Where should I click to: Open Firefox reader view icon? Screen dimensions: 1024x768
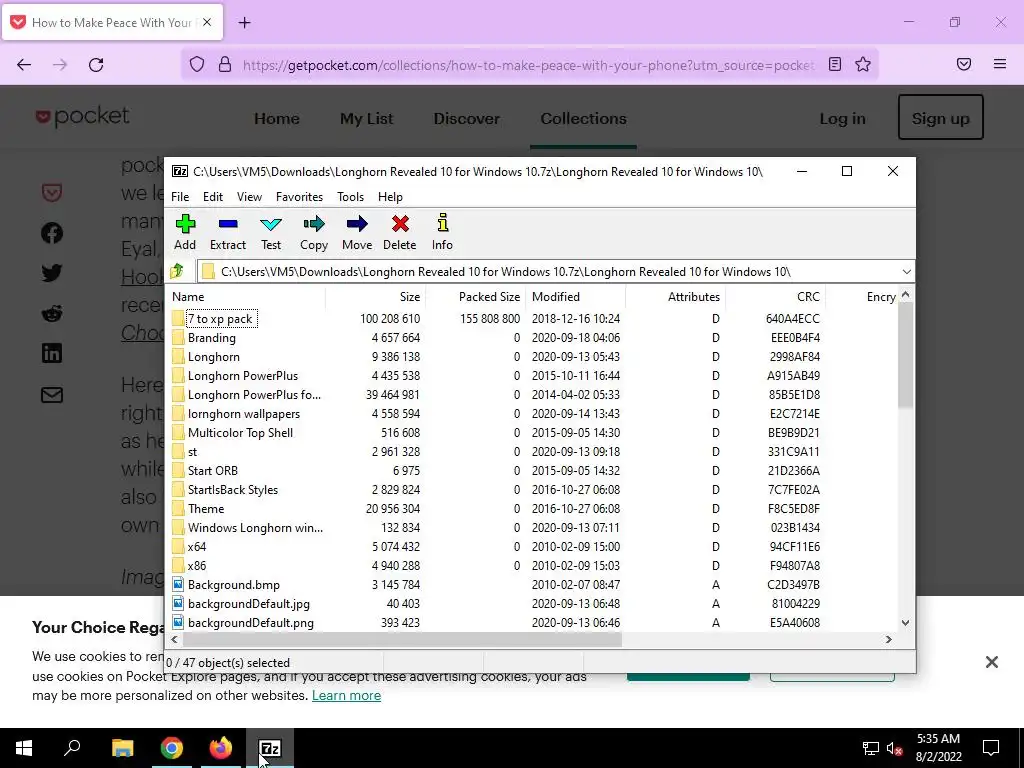[x=835, y=64]
